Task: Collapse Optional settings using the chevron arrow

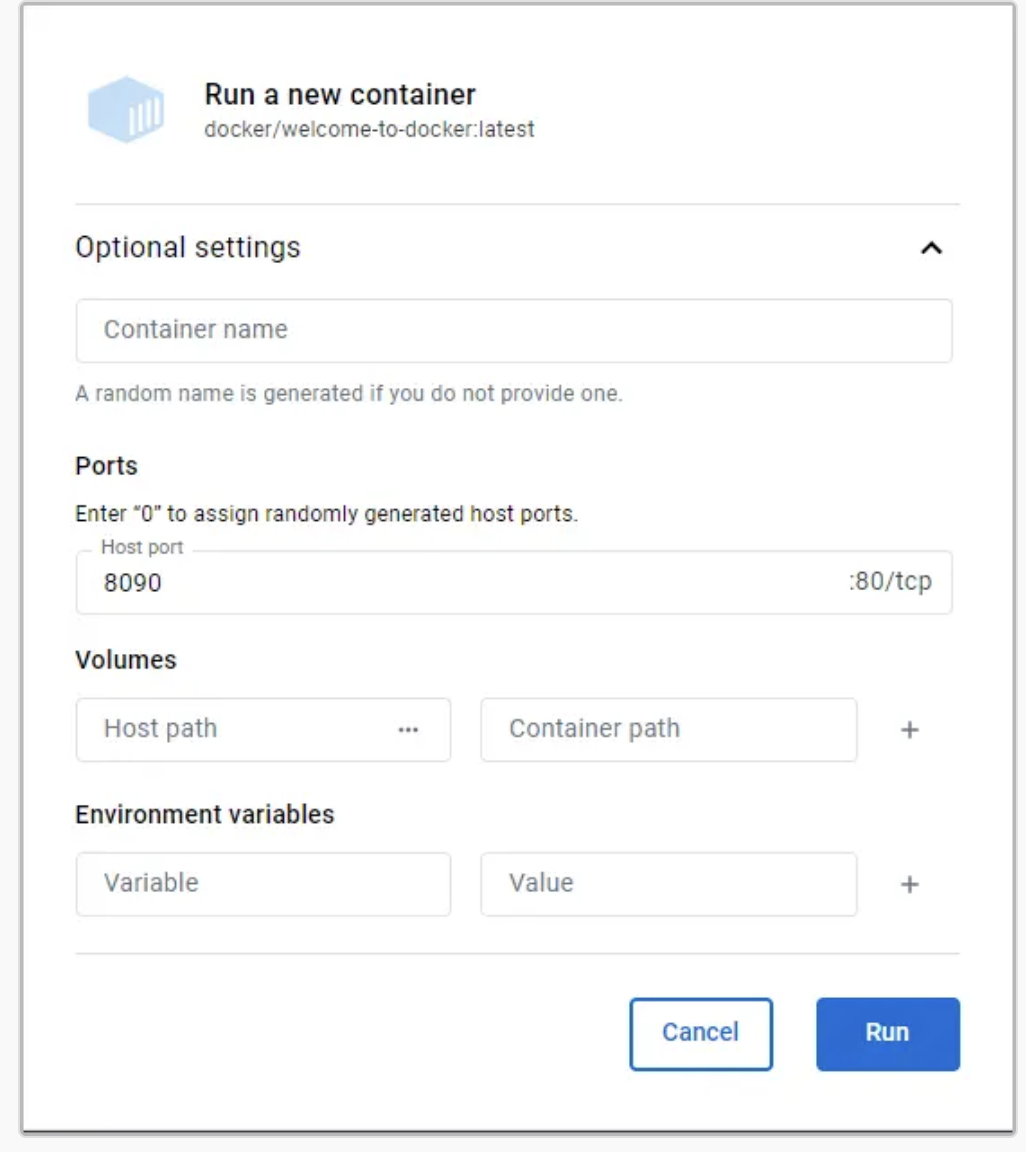Action: click(931, 248)
